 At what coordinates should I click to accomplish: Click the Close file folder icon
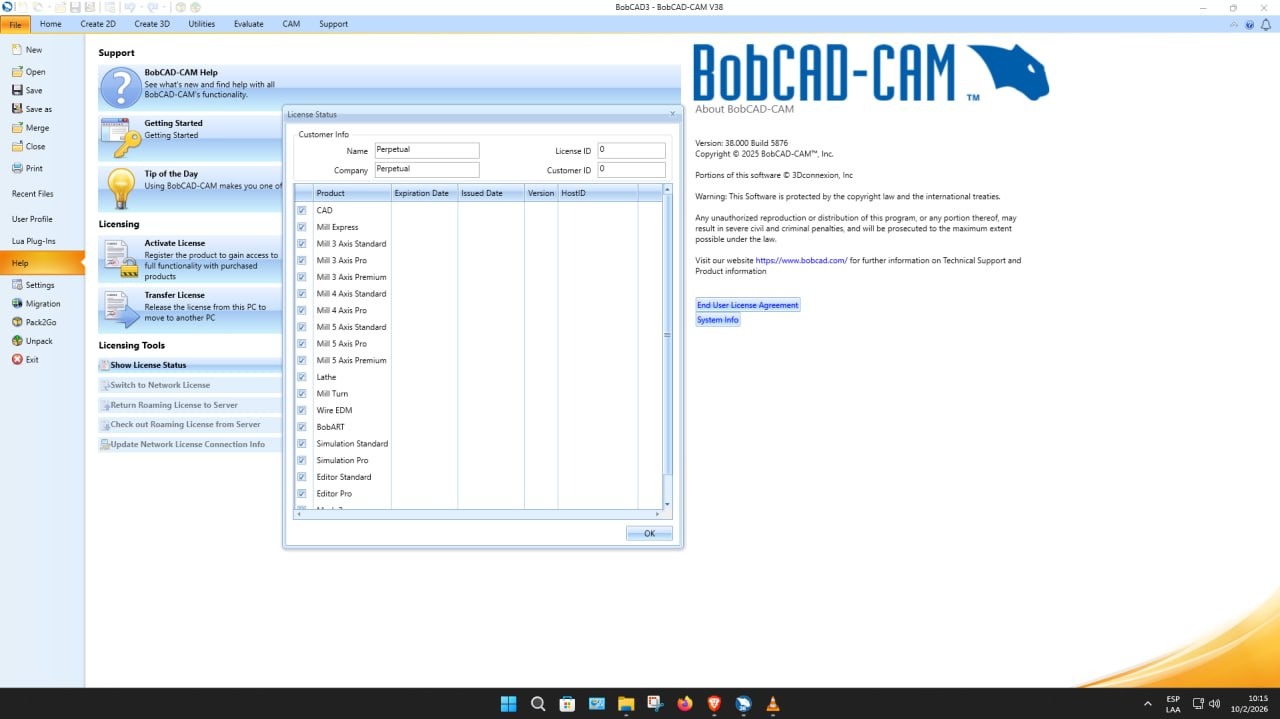click(17, 146)
